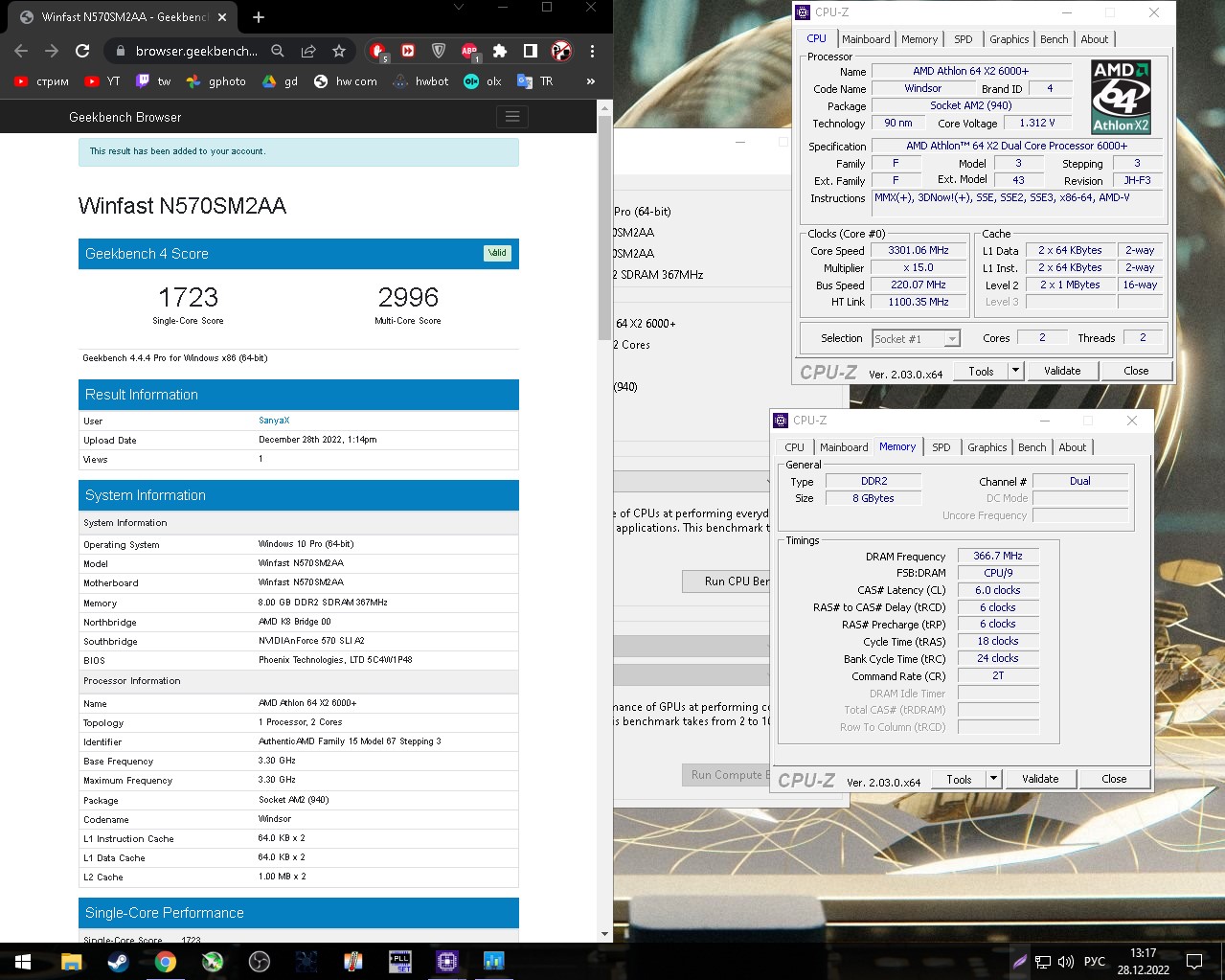This screenshot has height=980, width=1225.
Task: Click Run CPU Benchmark in the Geekbench app
Action: [x=725, y=581]
